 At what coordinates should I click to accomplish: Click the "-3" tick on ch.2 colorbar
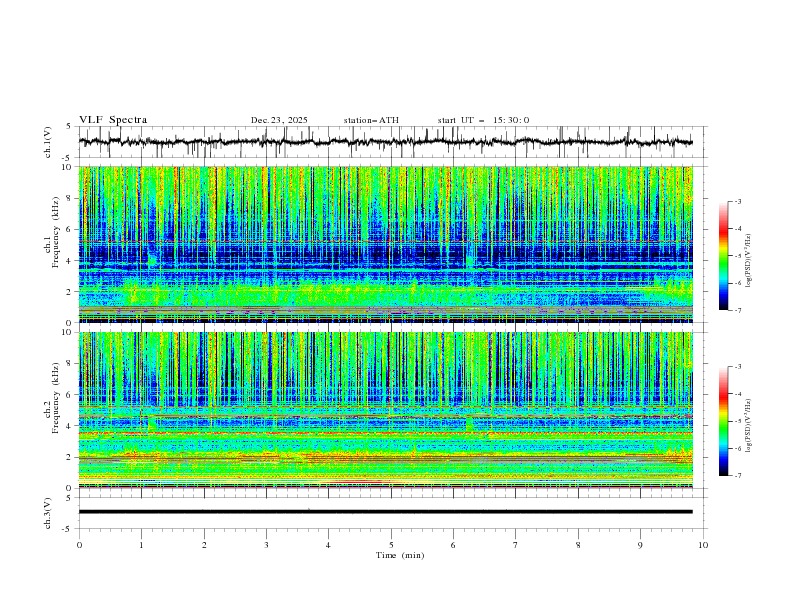point(737,367)
